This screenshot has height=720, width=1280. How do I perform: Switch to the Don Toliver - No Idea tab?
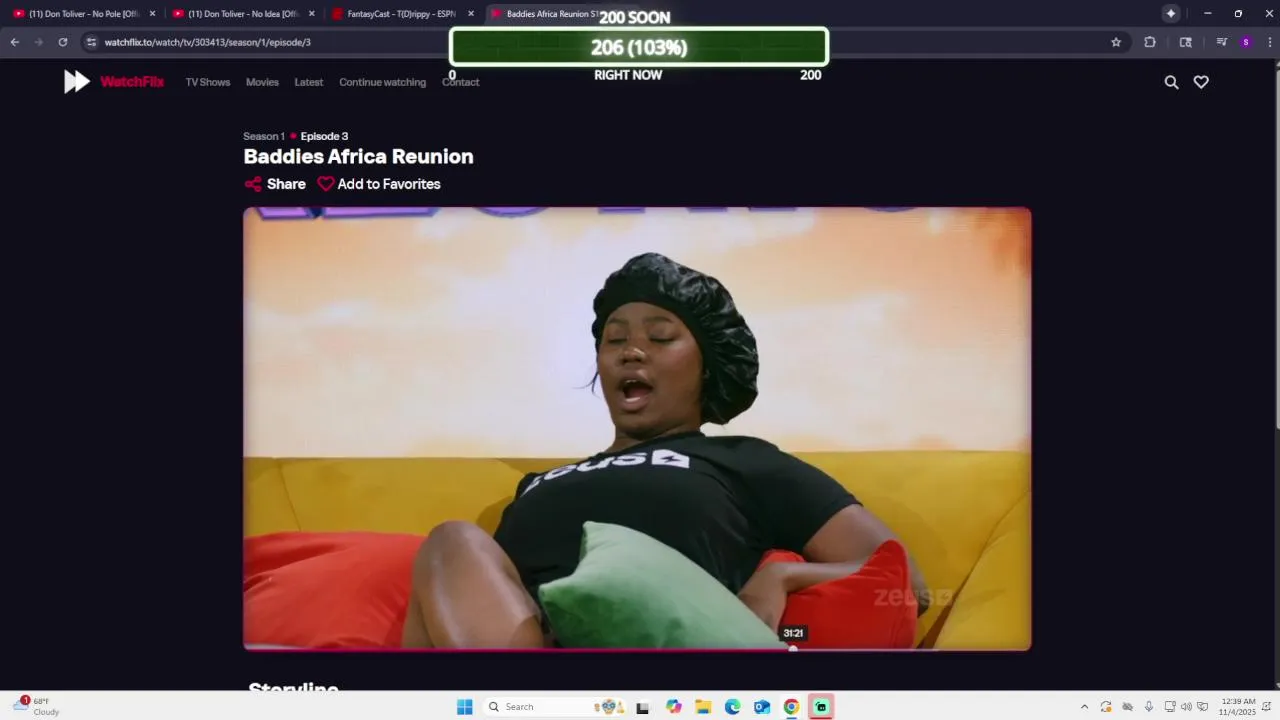[242, 14]
